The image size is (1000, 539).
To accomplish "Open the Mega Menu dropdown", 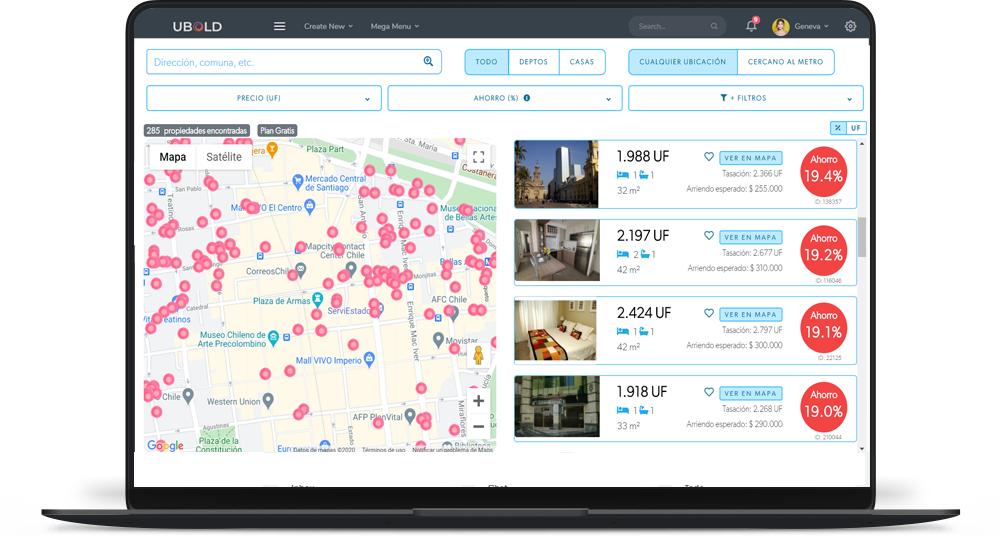I will pyautogui.click(x=395, y=26).
